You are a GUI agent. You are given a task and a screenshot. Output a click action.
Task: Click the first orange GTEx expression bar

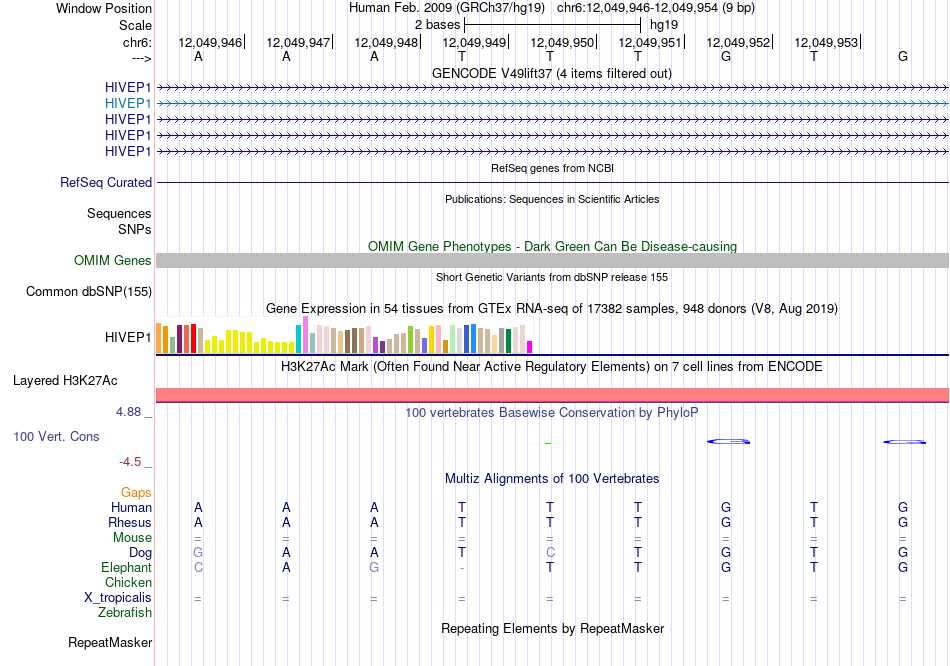(x=159, y=338)
